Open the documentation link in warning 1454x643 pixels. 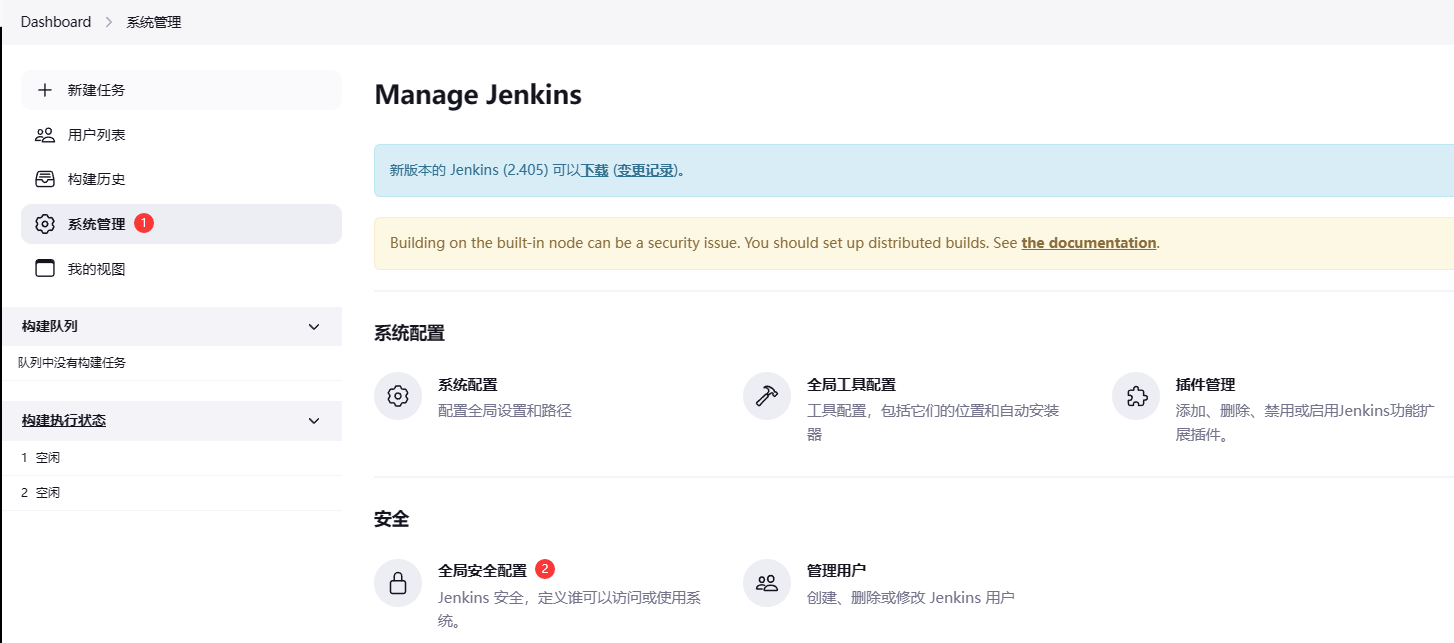[x=1089, y=243]
